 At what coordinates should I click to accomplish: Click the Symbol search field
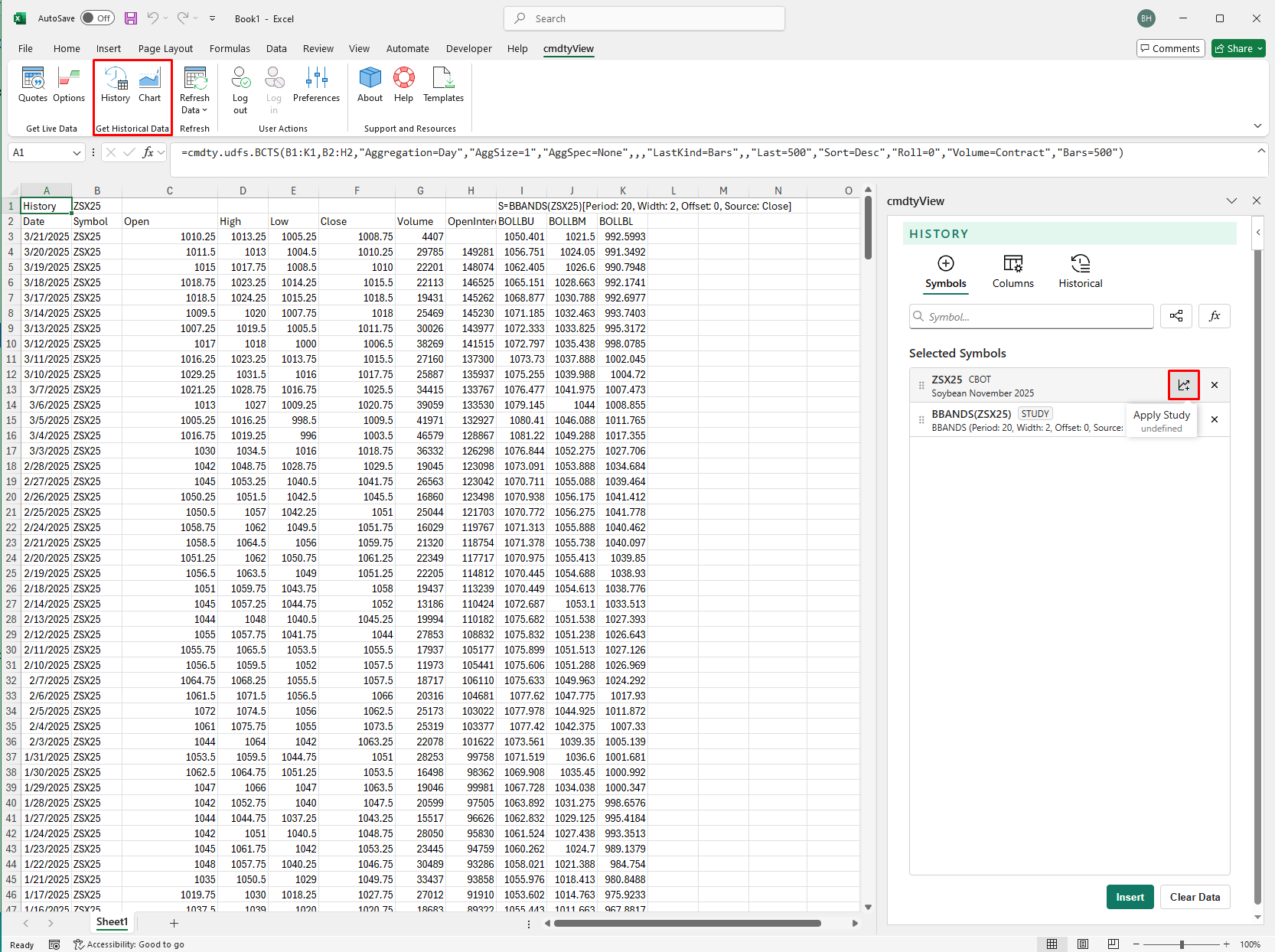1031,317
